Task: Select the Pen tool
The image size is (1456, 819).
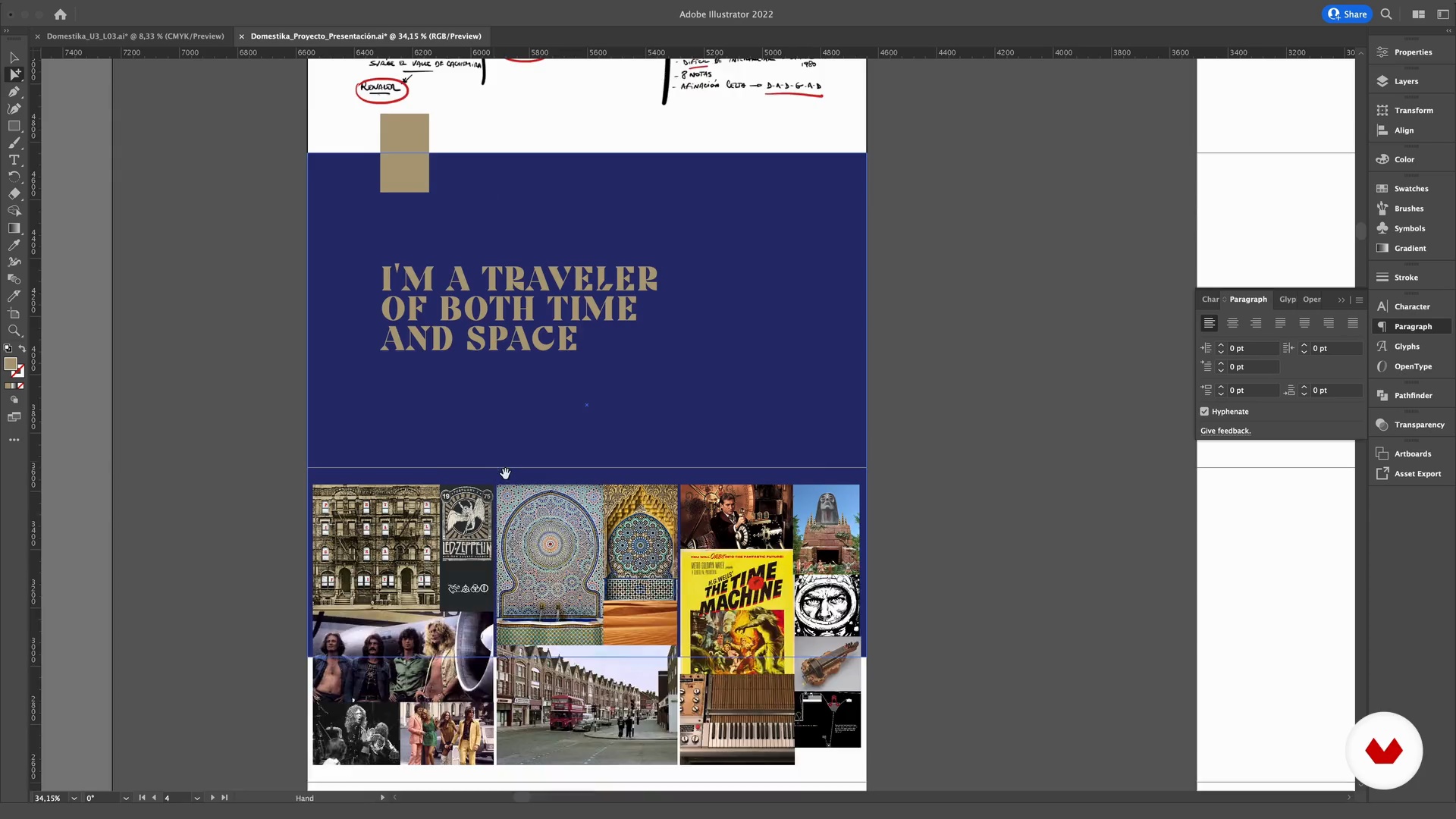Action: click(x=14, y=92)
